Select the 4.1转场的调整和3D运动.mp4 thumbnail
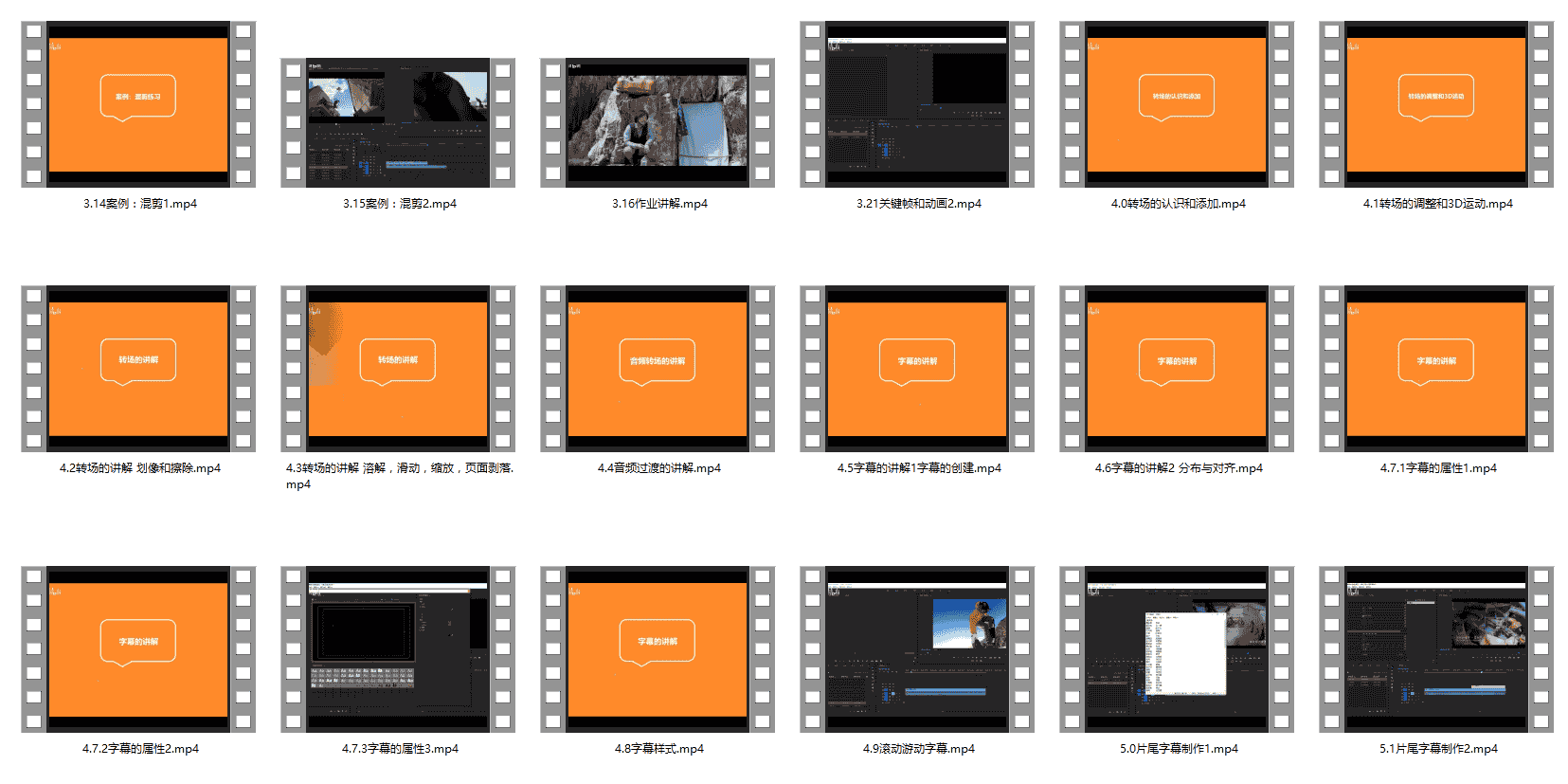This screenshot has height=784, width=1568. [1436, 104]
